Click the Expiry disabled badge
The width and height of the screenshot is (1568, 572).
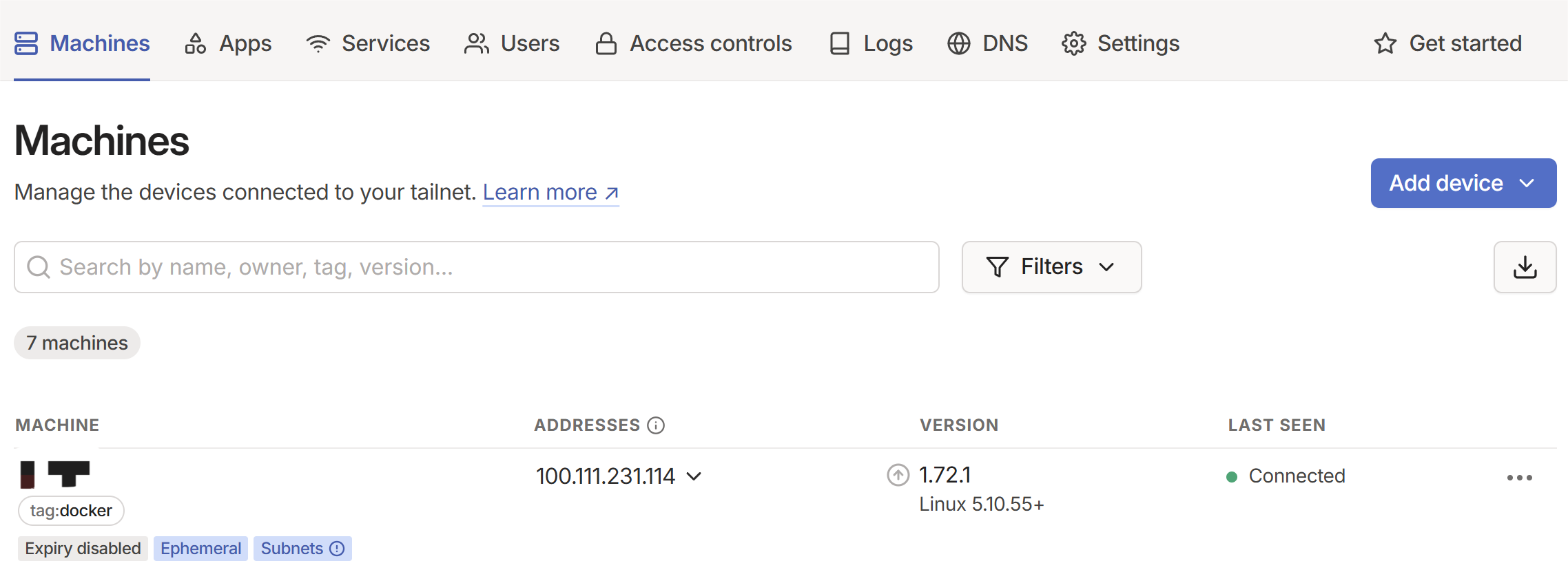[x=83, y=549]
